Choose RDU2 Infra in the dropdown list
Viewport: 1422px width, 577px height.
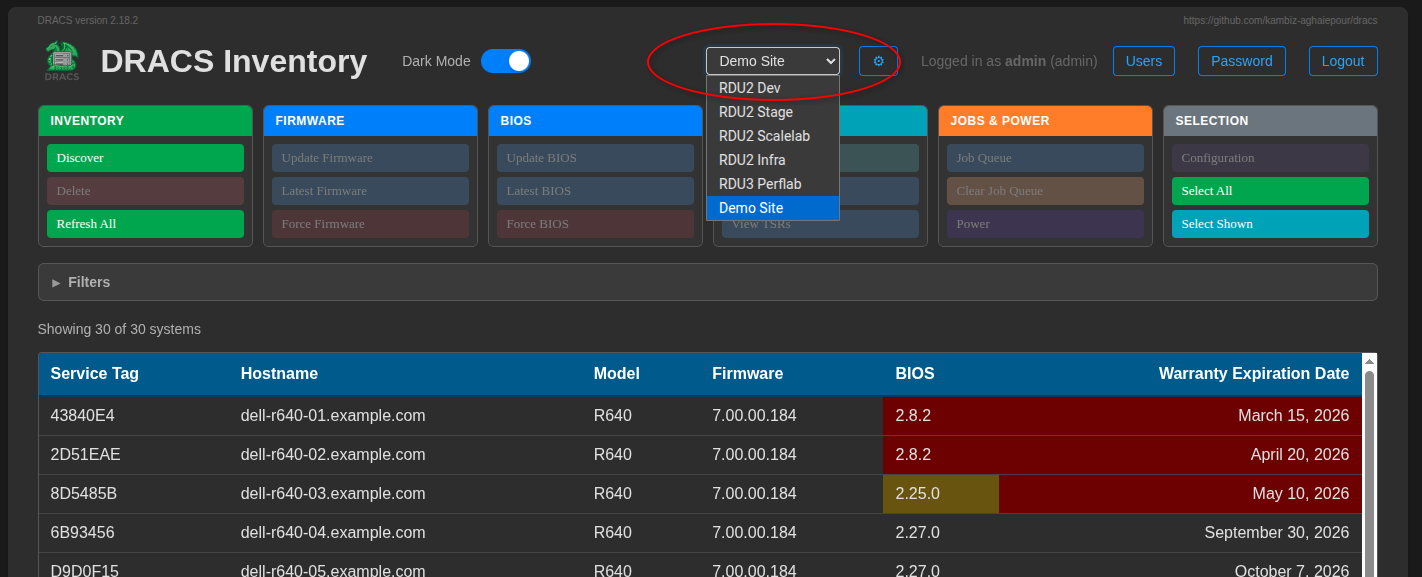(773, 160)
